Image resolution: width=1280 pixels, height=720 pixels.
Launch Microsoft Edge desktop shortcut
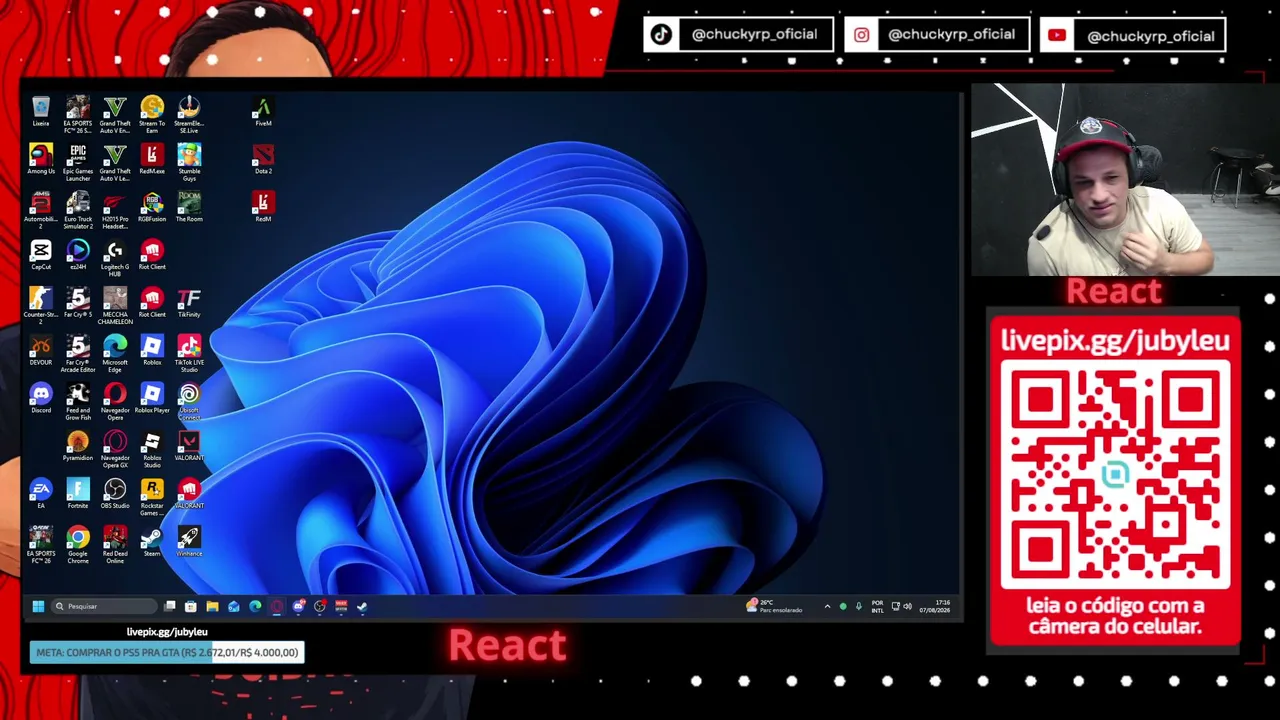tap(115, 355)
